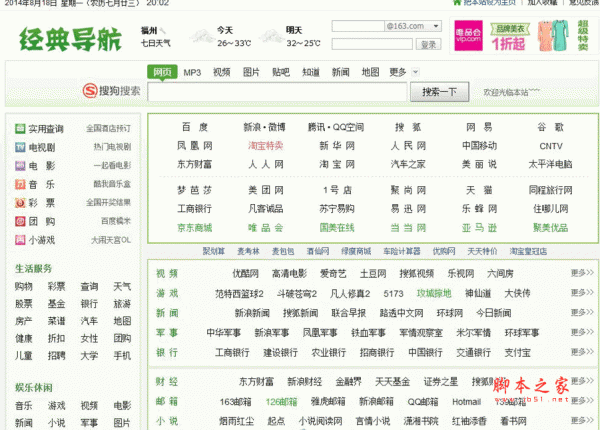Click the 音乐 music icon
The width and height of the screenshot is (600, 430).
point(20,184)
